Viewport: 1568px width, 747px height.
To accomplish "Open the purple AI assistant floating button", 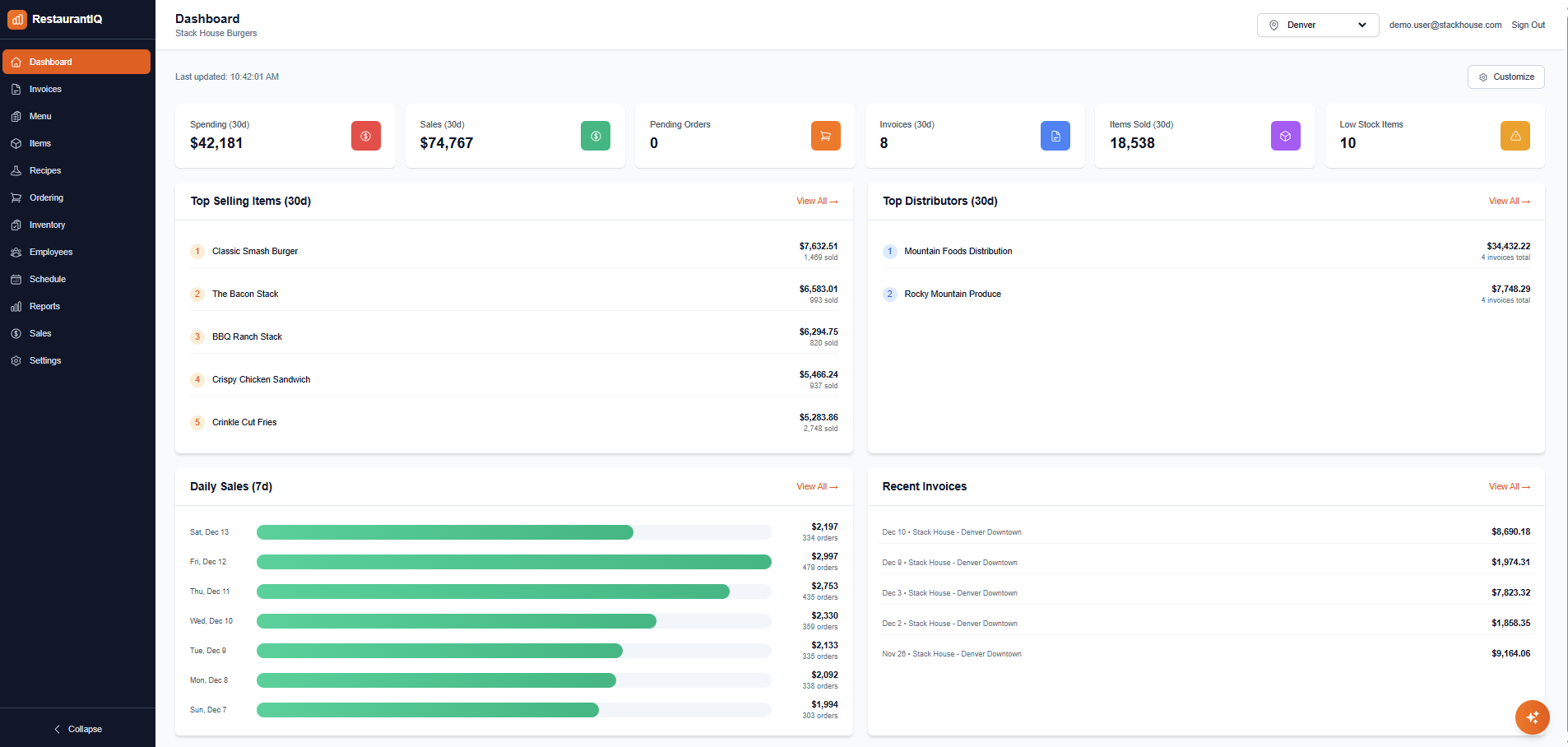I will [1532, 717].
